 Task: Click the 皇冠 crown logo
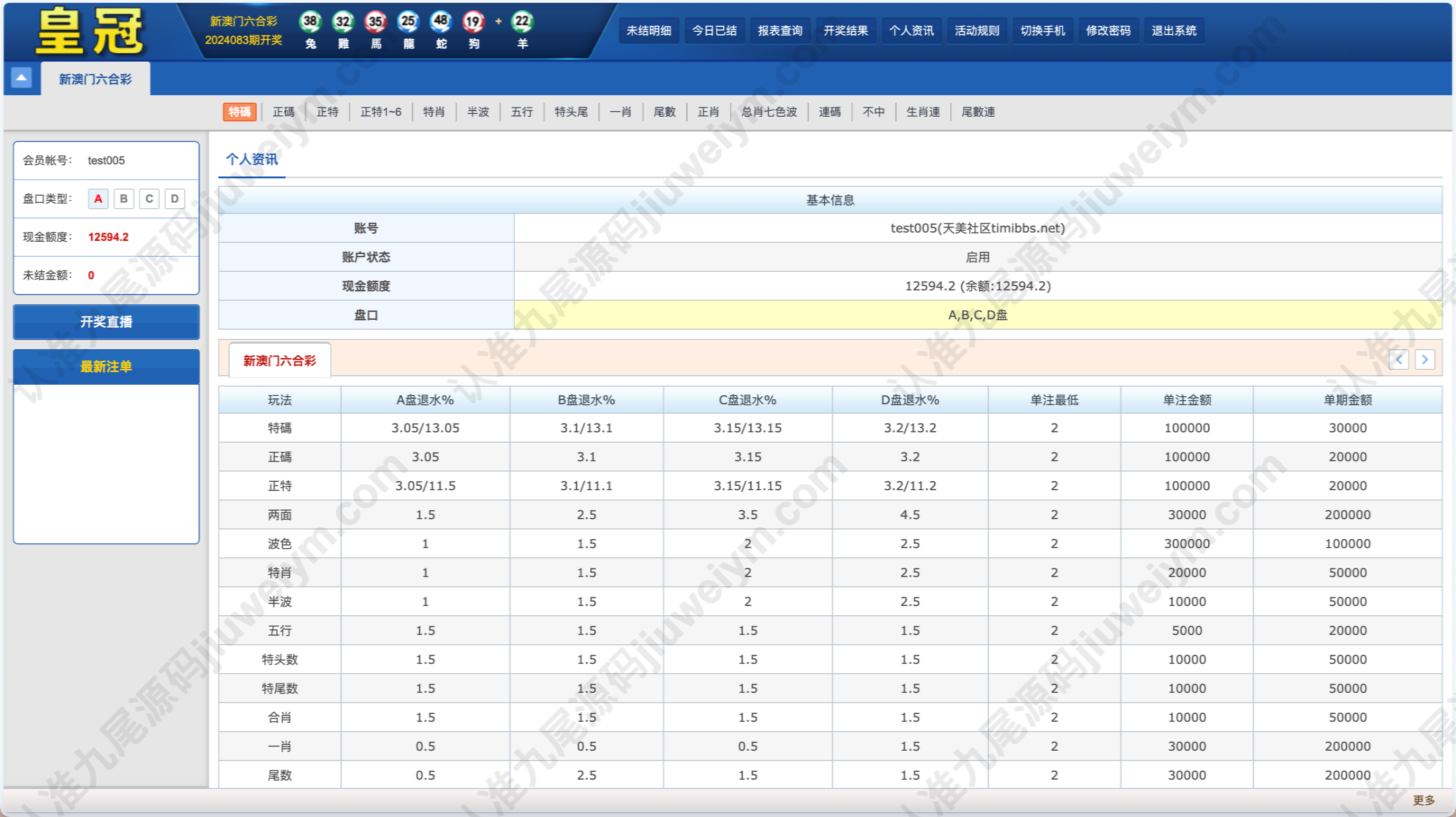(91, 31)
